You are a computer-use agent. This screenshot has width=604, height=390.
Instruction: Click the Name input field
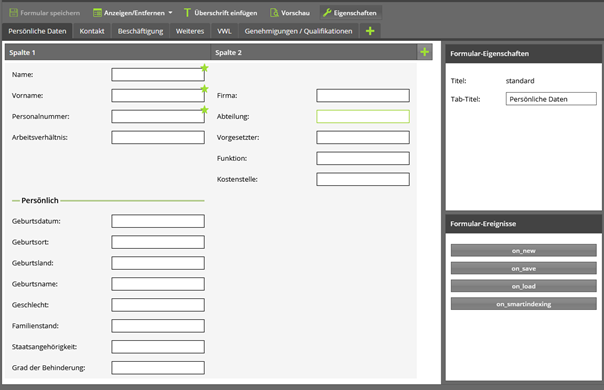click(158, 75)
